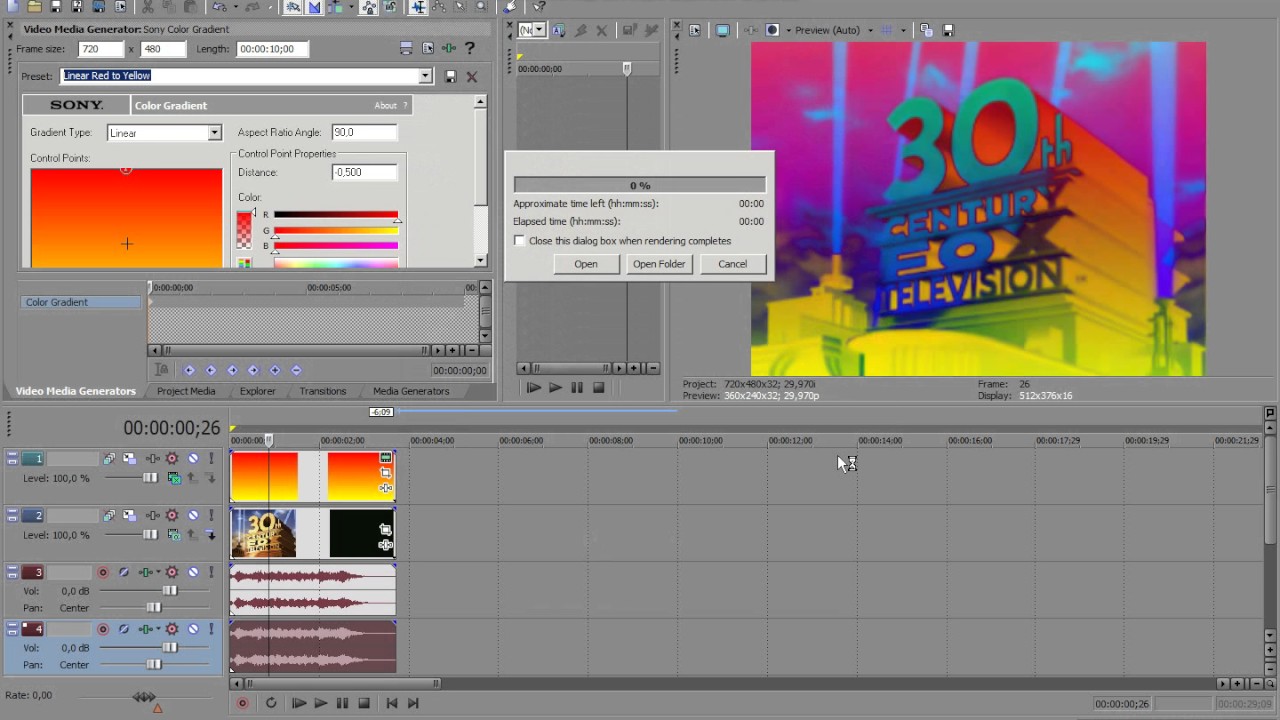The image size is (1280, 720).
Task: Switch to the Media Generators tab
Action: [411, 391]
